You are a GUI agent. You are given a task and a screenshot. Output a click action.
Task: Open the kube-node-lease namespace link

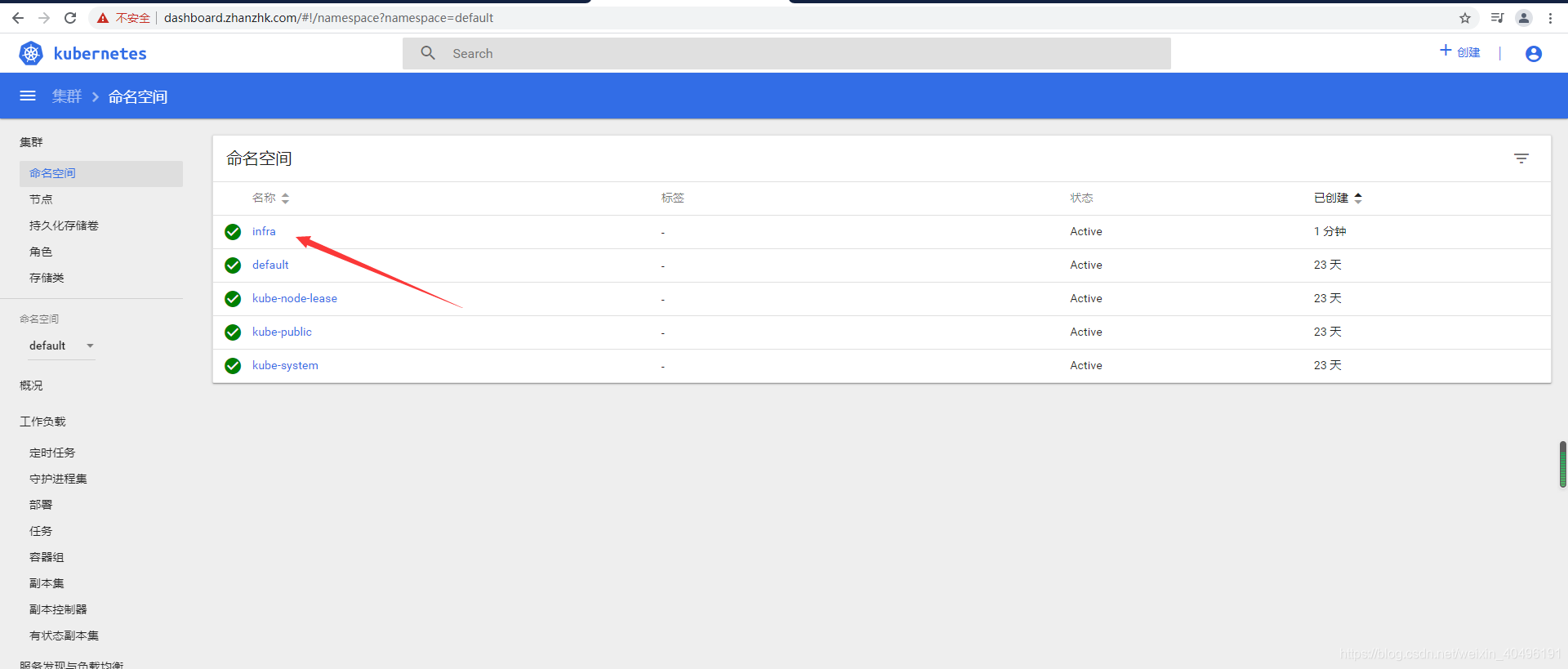pyautogui.click(x=295, y=298)
